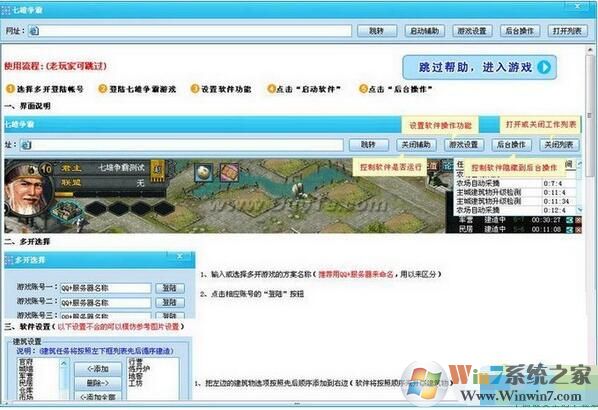Viewport: 598px width, 410px height.
Task: Click 登陆 button for 游戏账号二
Action: [x=170, y=302]
